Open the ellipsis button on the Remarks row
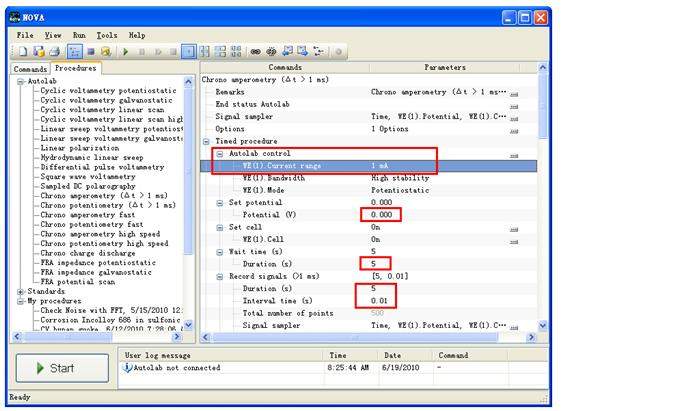The image size is (683, 411). click(514, 94)
